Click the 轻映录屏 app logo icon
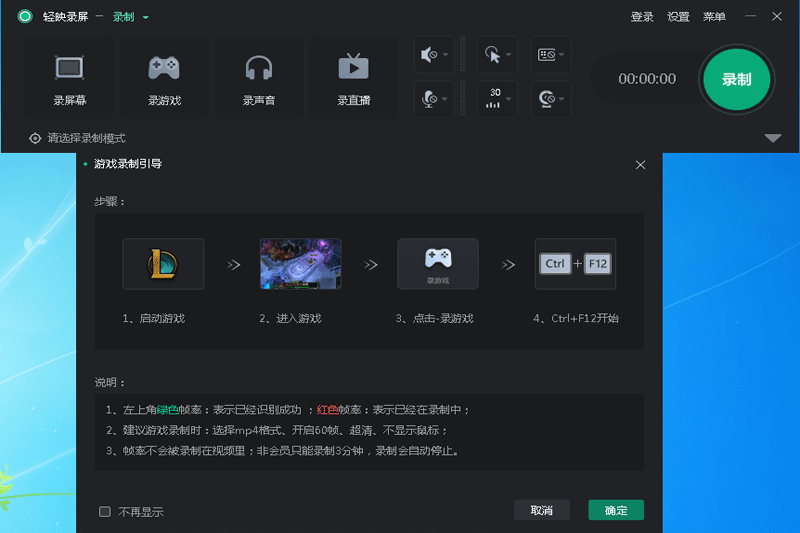 pyautogui.click(x=24, y=16)
